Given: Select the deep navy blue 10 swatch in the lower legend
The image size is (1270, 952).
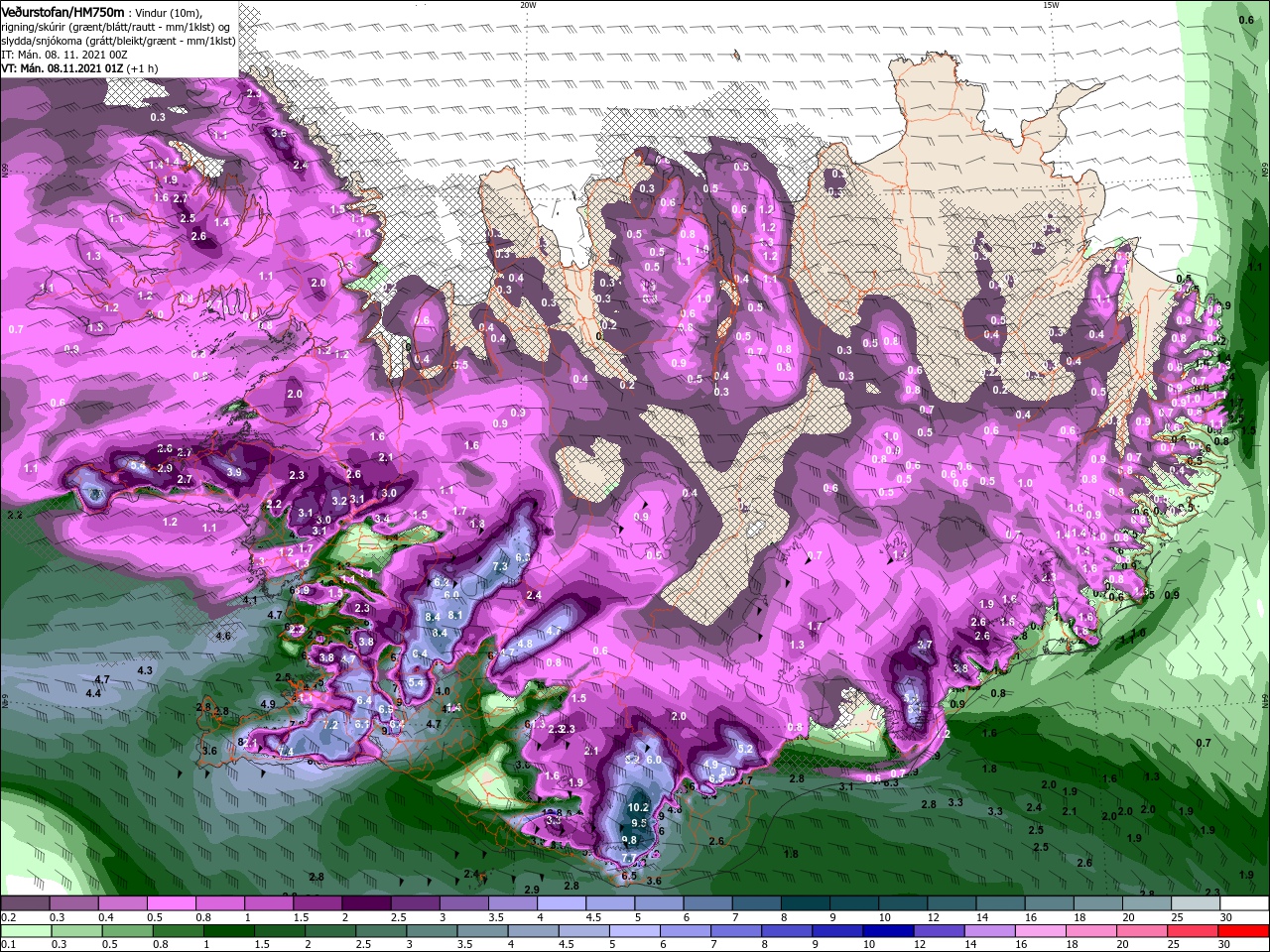Looking at the screenshot, I should (x=888, y=931).
